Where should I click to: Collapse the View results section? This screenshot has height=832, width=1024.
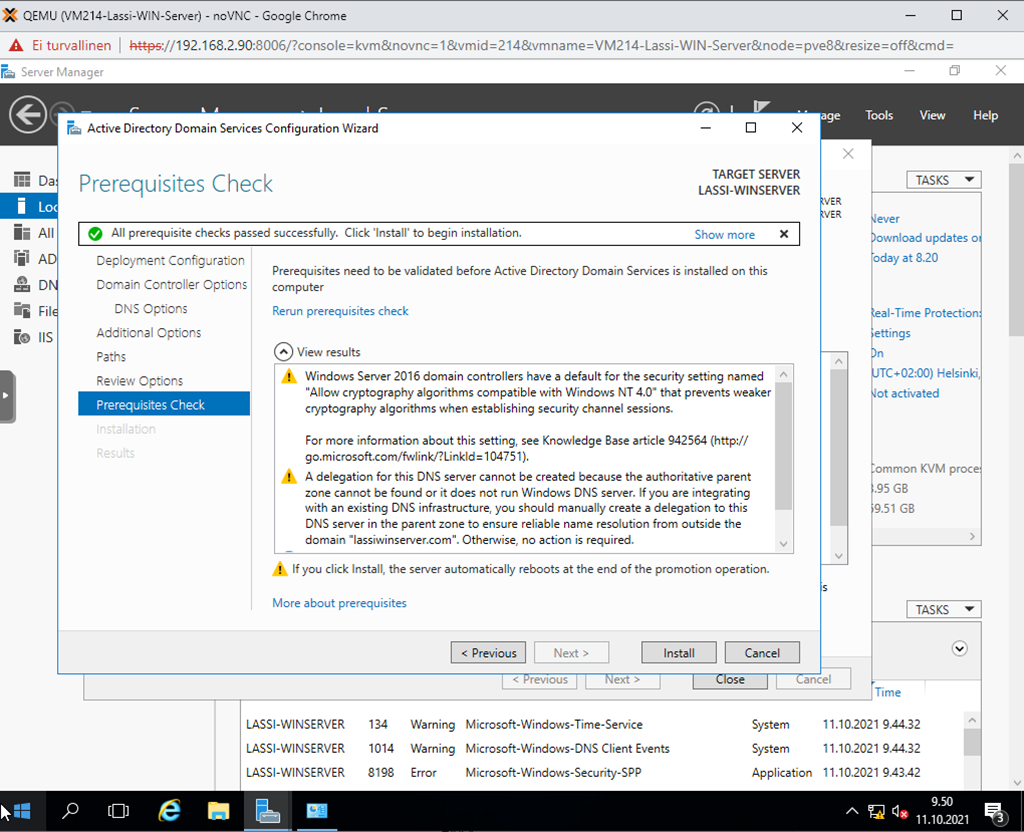pos(283,352)
